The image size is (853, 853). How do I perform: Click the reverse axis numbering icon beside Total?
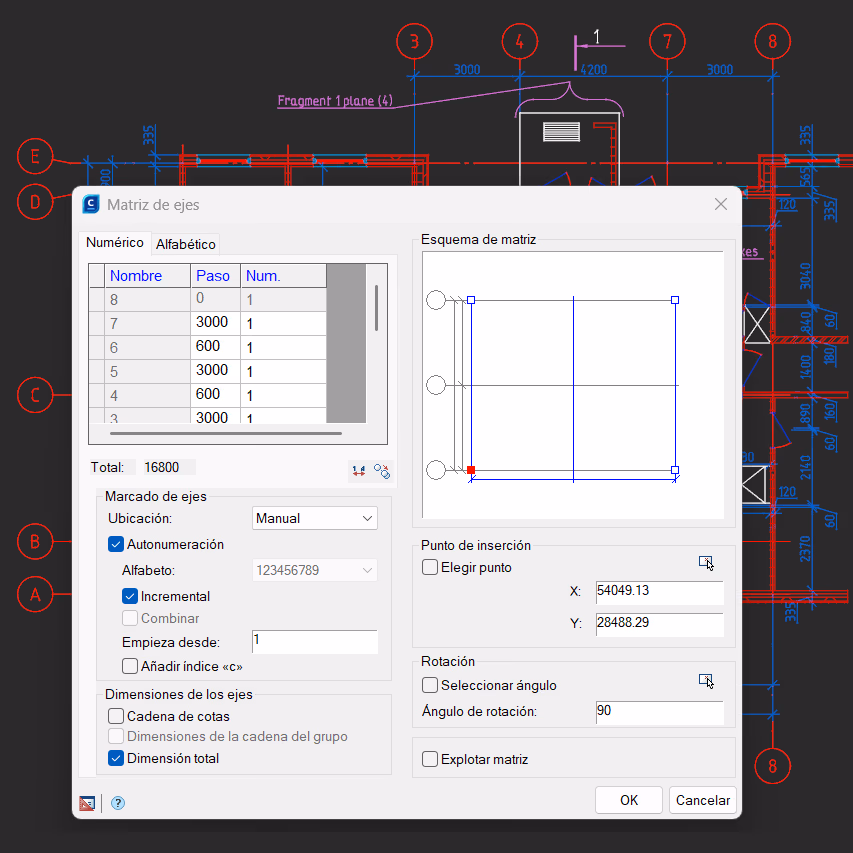click(x=358, y=471)
